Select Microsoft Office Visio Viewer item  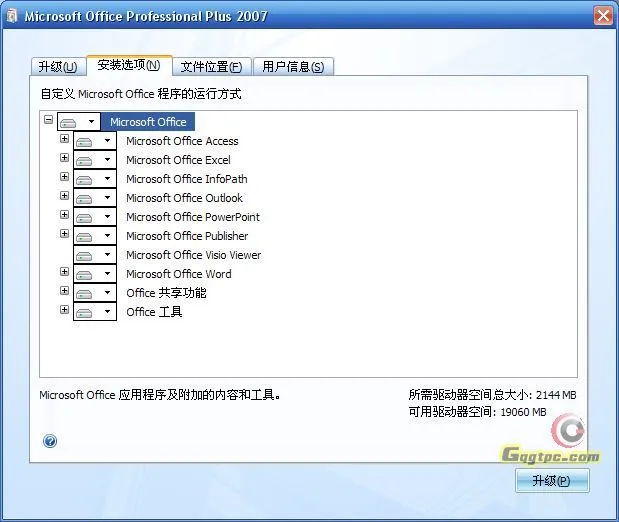pyautogui.click(x=193, y=255)
